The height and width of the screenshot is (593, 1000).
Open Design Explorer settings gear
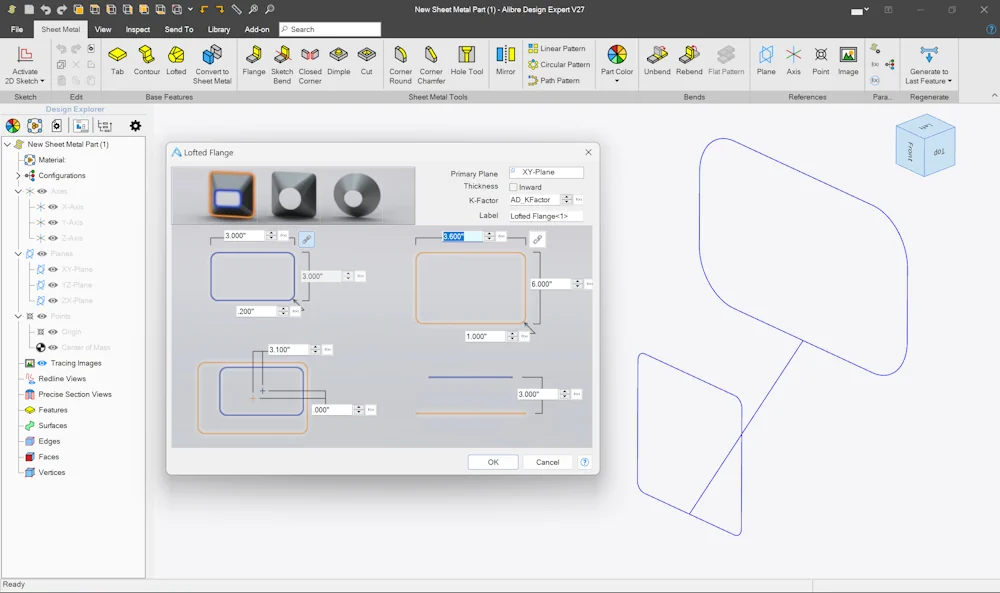[x=135, y=126]
